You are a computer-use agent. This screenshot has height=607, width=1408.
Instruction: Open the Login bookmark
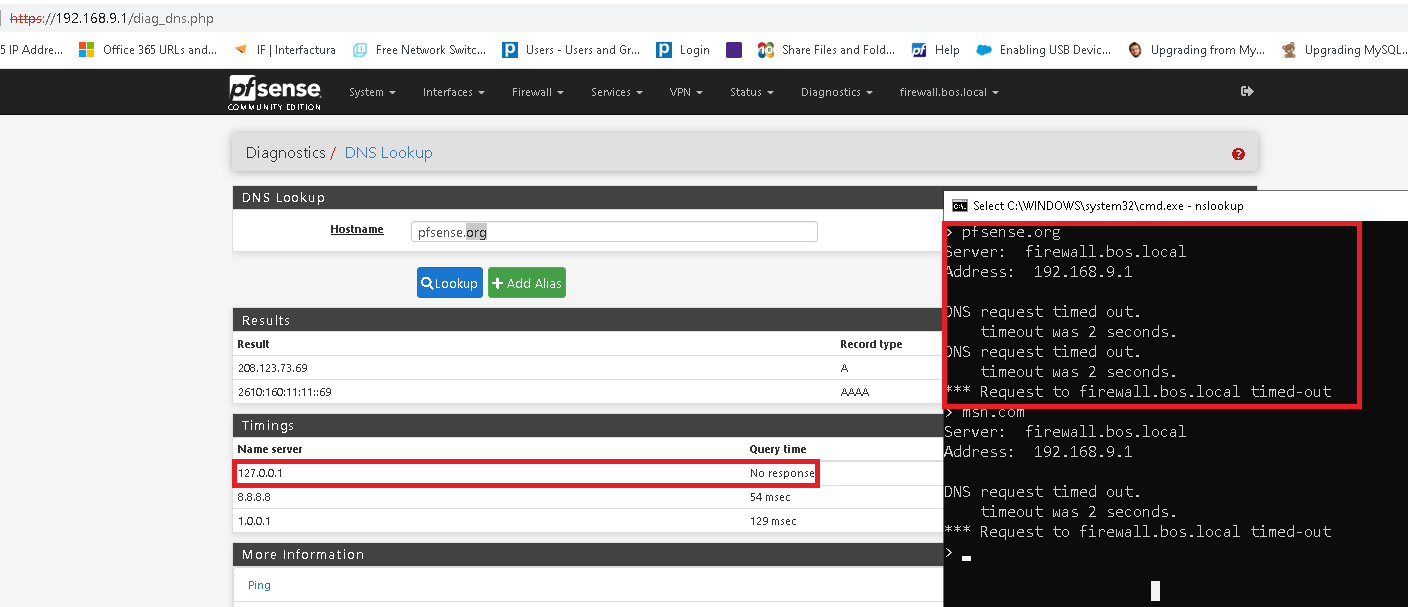pos(683,49)
